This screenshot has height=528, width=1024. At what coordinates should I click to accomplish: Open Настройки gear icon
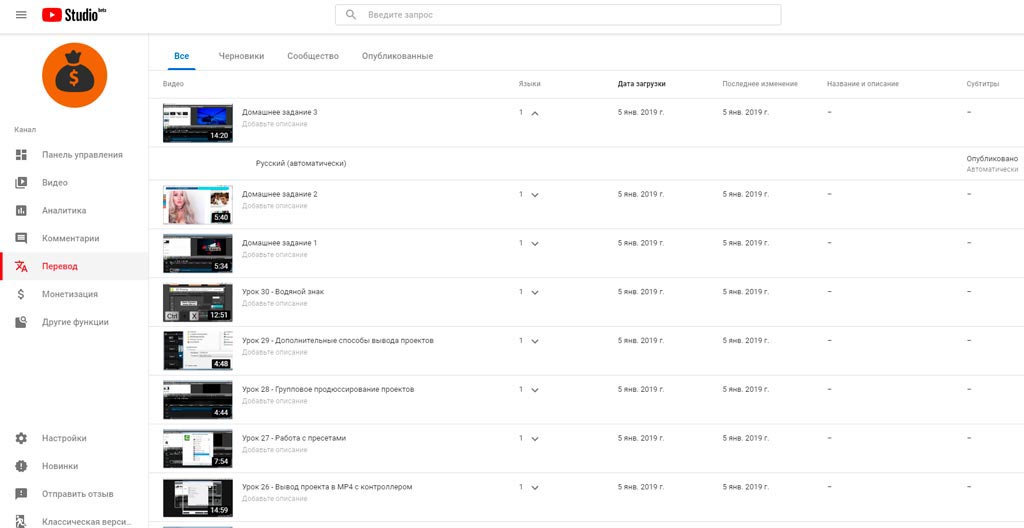click(21, 439)
